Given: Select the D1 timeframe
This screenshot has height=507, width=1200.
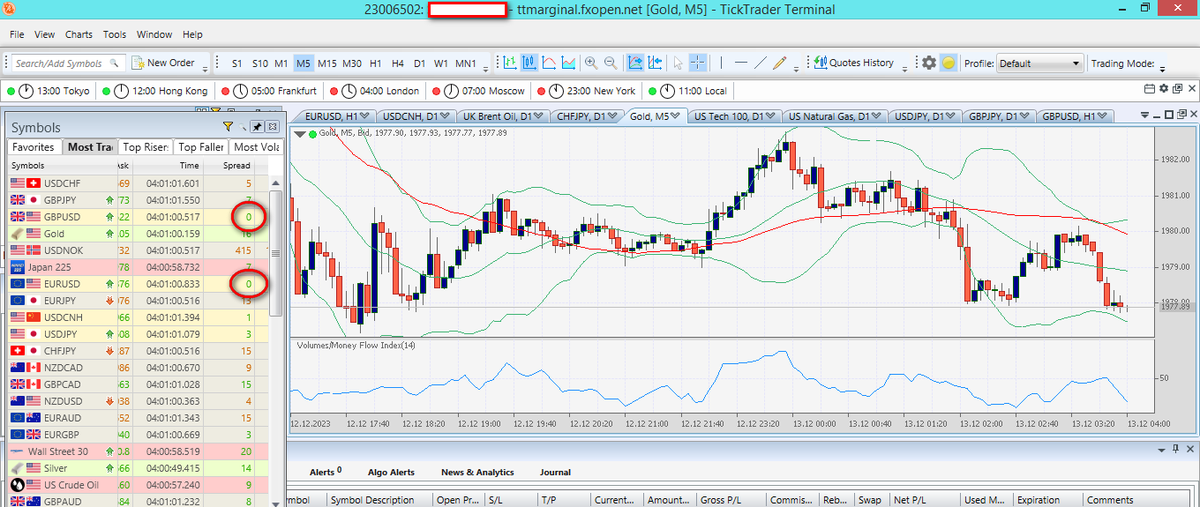Looking at the screenshot, I should pyautogui.click(x=420, y=63).
